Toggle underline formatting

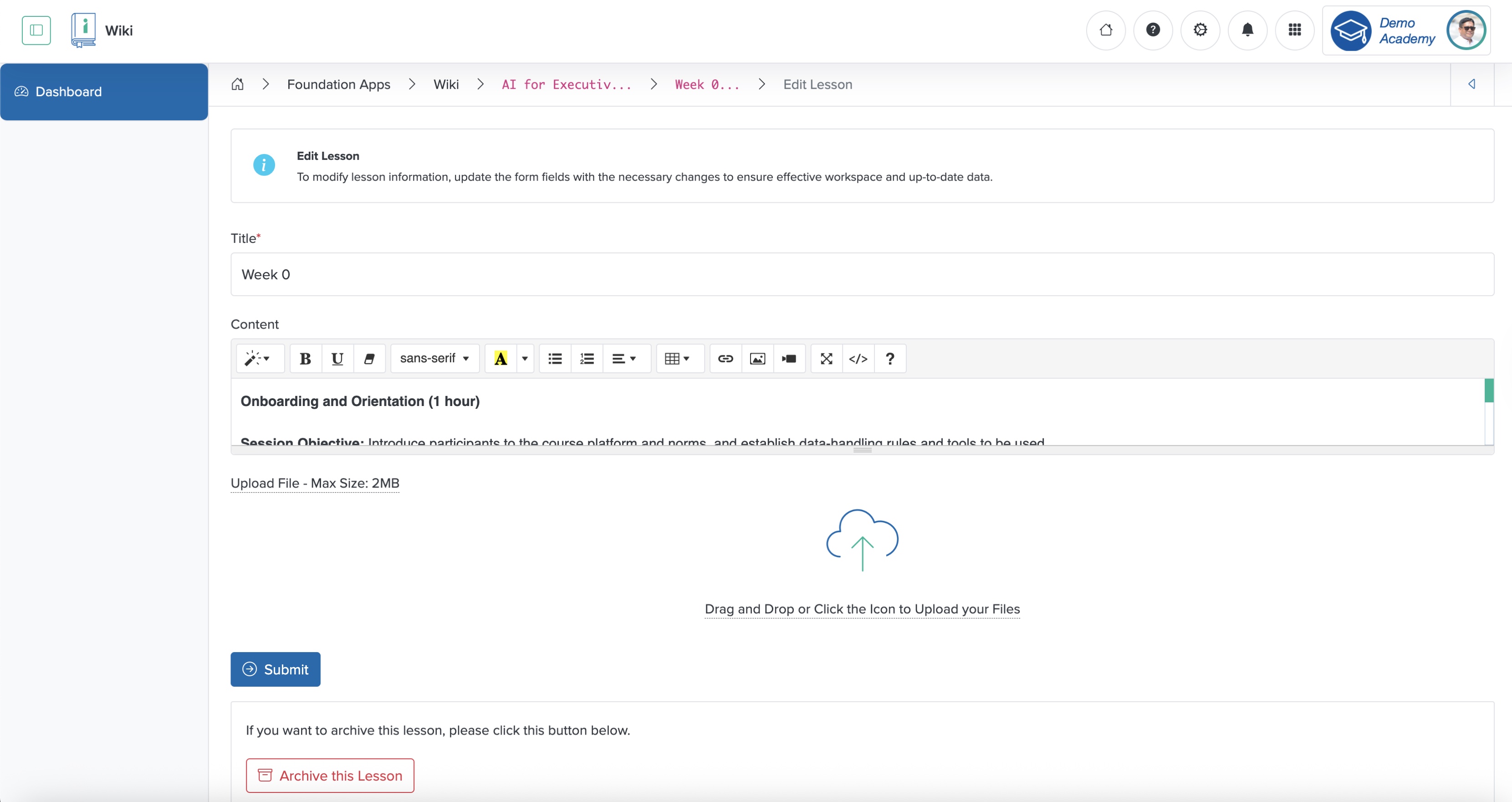click(x=337, y=358)
